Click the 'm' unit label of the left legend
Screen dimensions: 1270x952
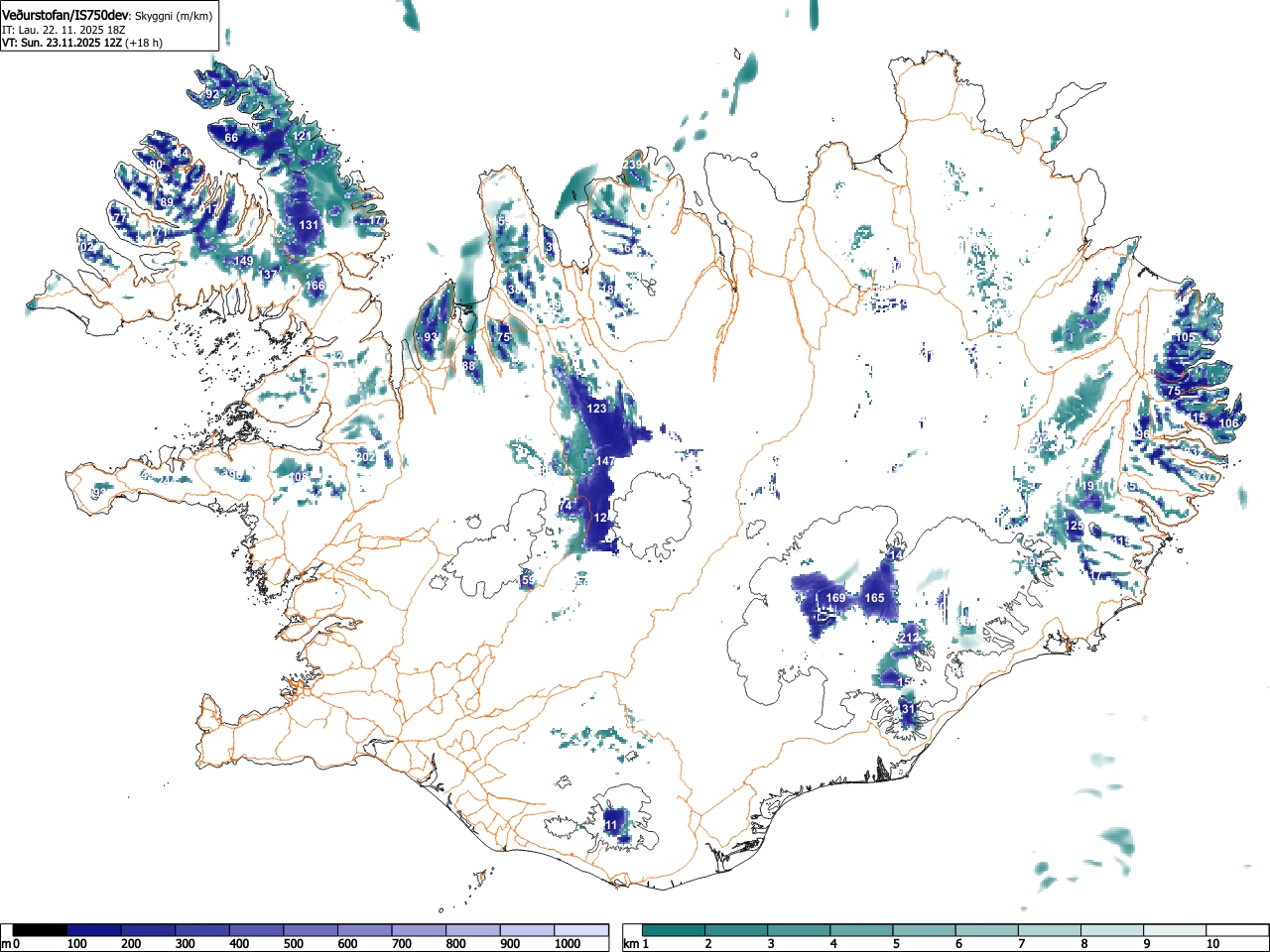(6, 944)
